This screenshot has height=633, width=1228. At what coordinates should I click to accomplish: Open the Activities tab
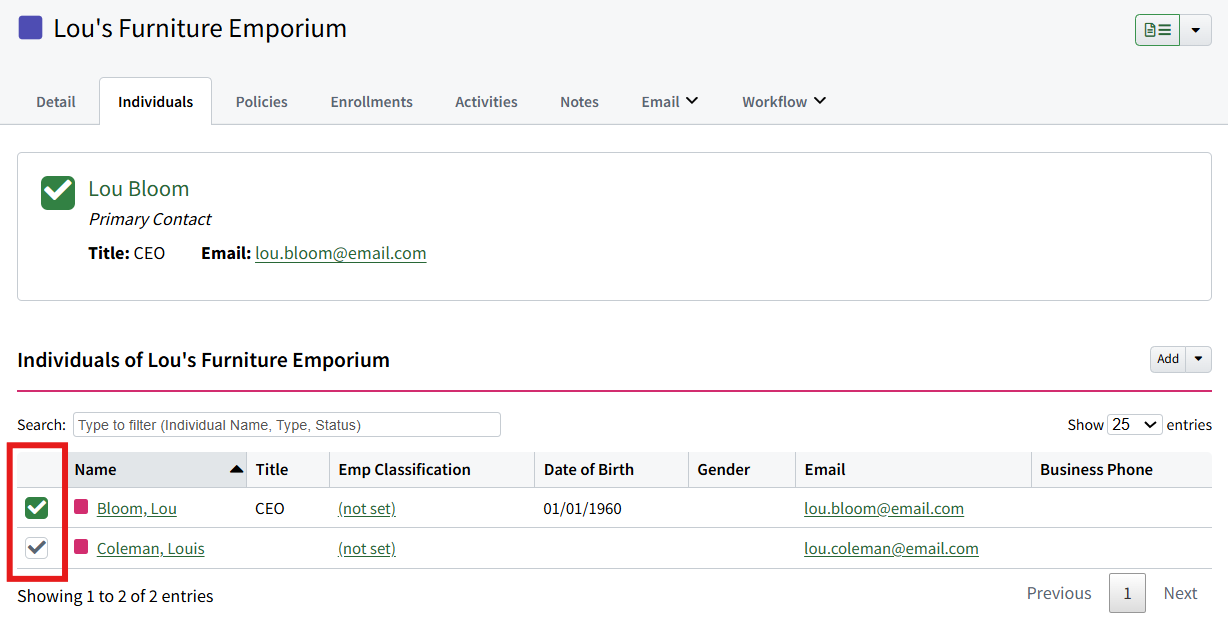pyautogui.click(x=486, y=101)
